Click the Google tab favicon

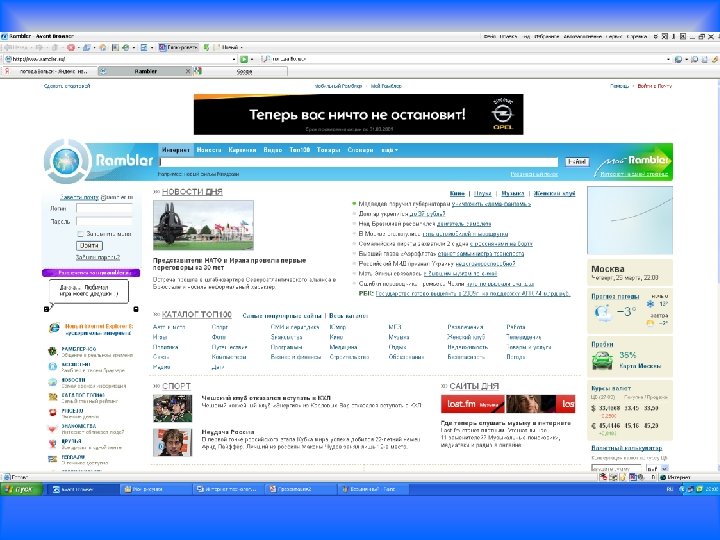(197, 71)
